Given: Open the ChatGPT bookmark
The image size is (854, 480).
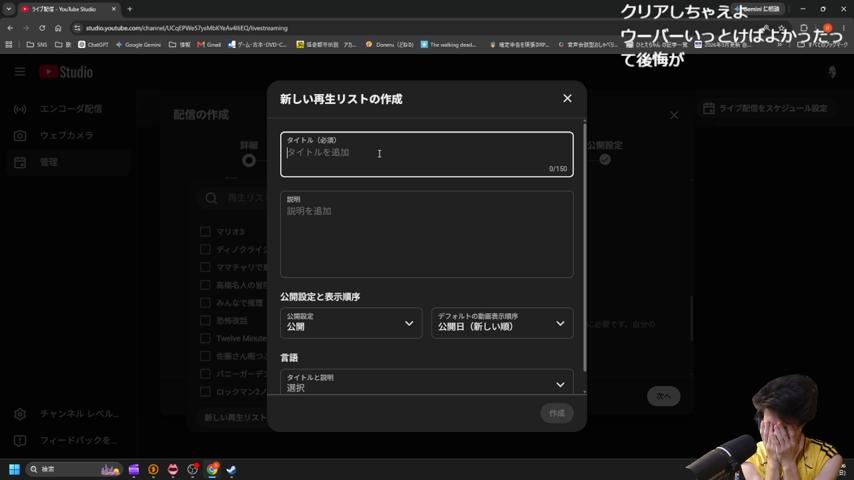Looking at the screenshot, I should (93, 44).
